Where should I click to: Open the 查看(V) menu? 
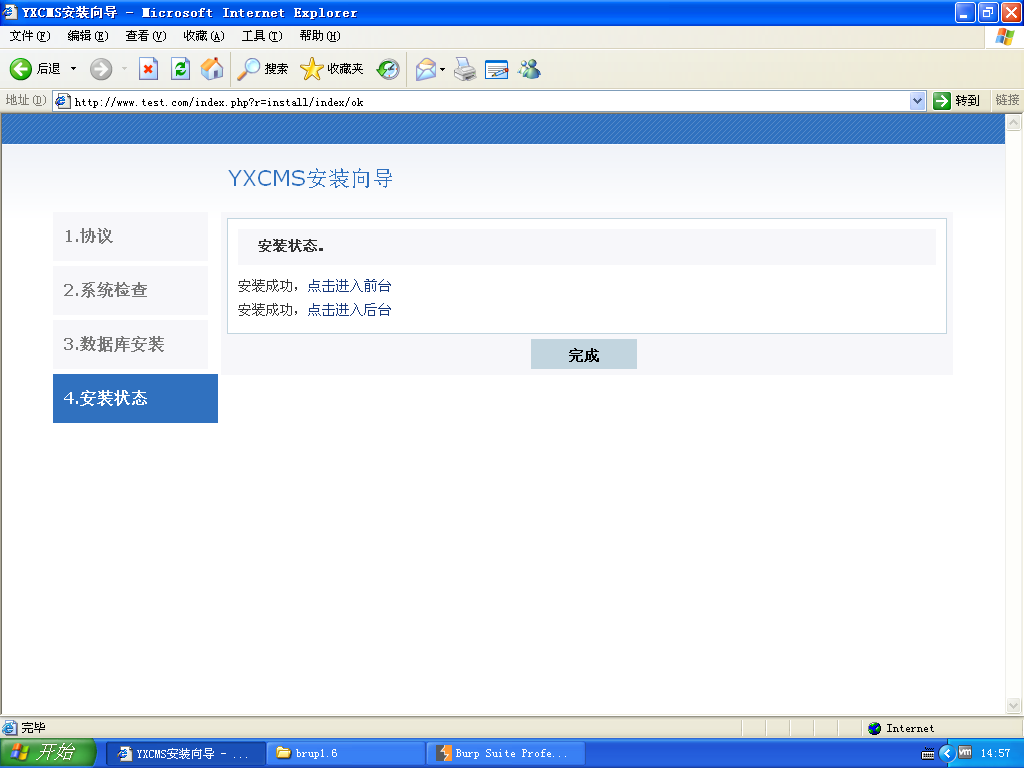(x=146, y=36)
